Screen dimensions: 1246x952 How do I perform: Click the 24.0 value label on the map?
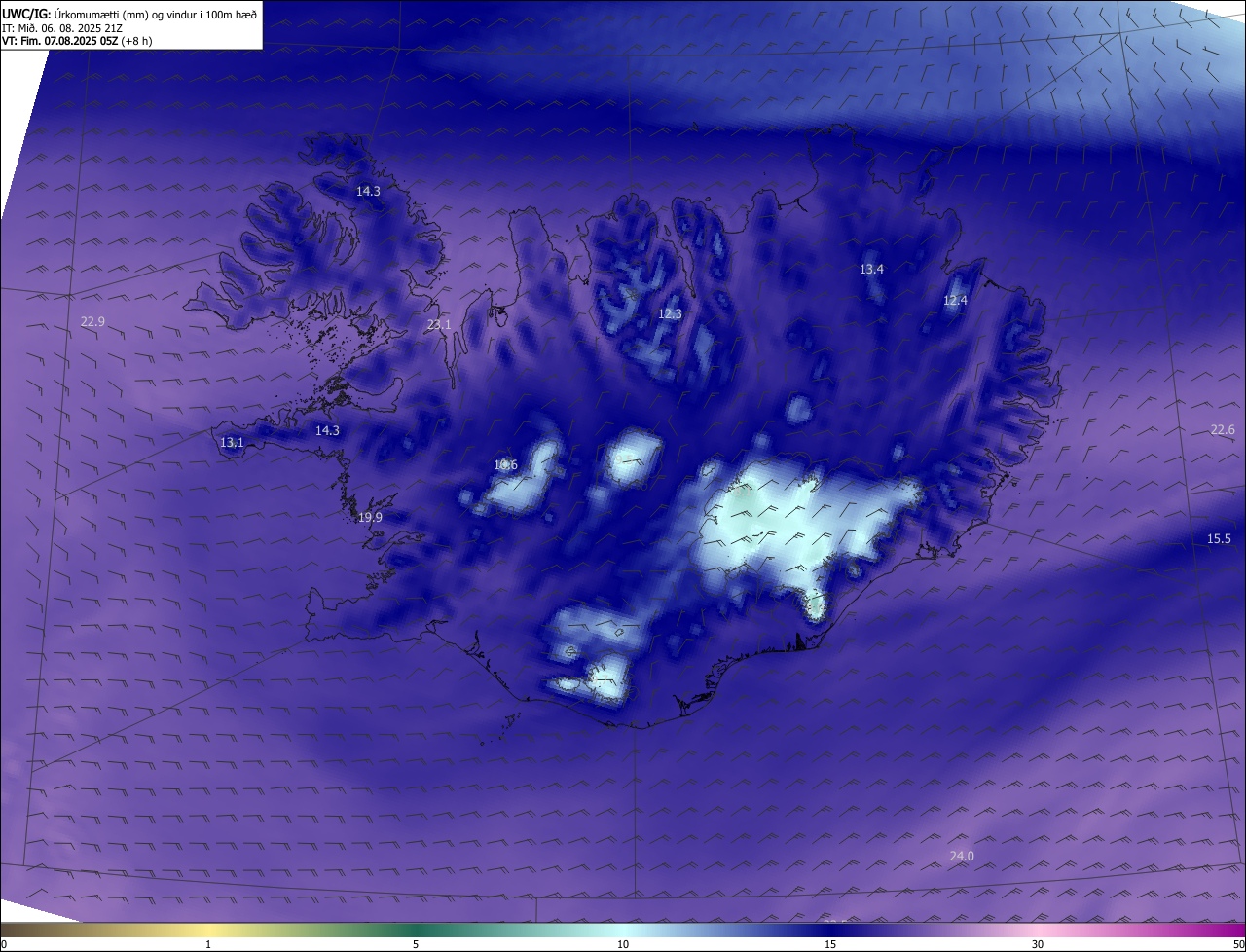coord(962,856)
